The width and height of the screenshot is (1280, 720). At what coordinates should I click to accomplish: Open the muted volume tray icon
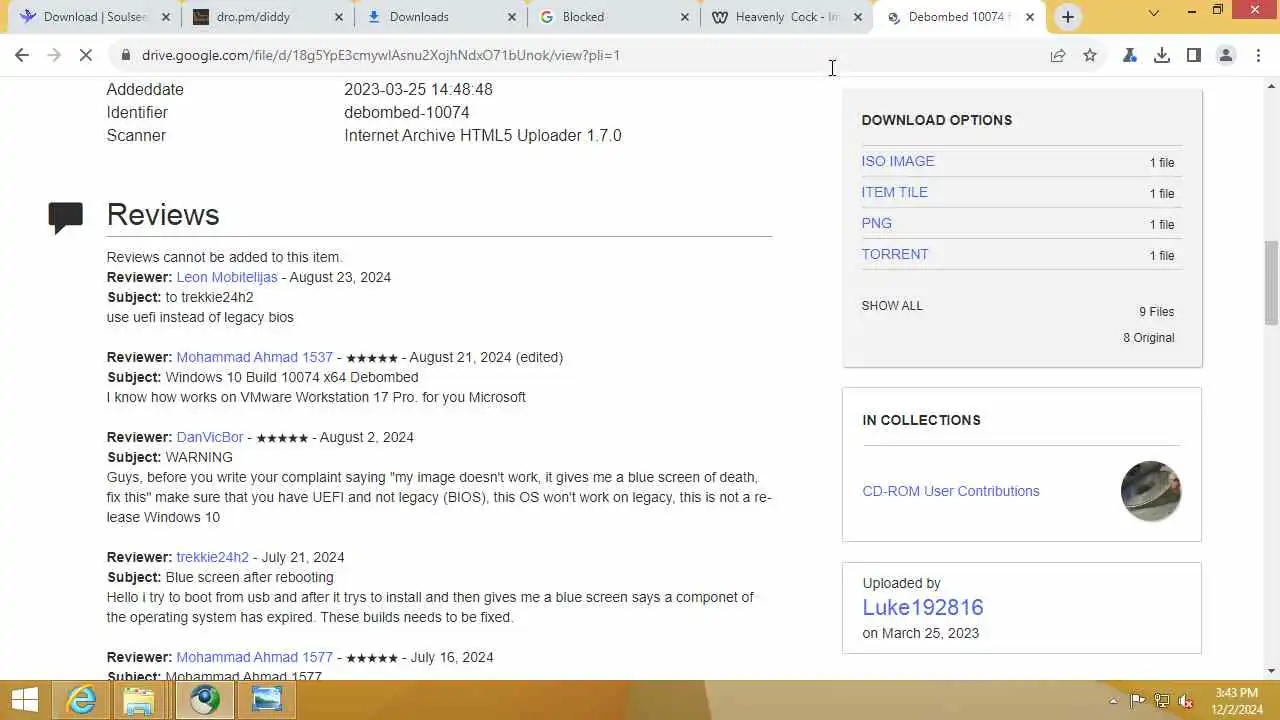(1186, 701)
